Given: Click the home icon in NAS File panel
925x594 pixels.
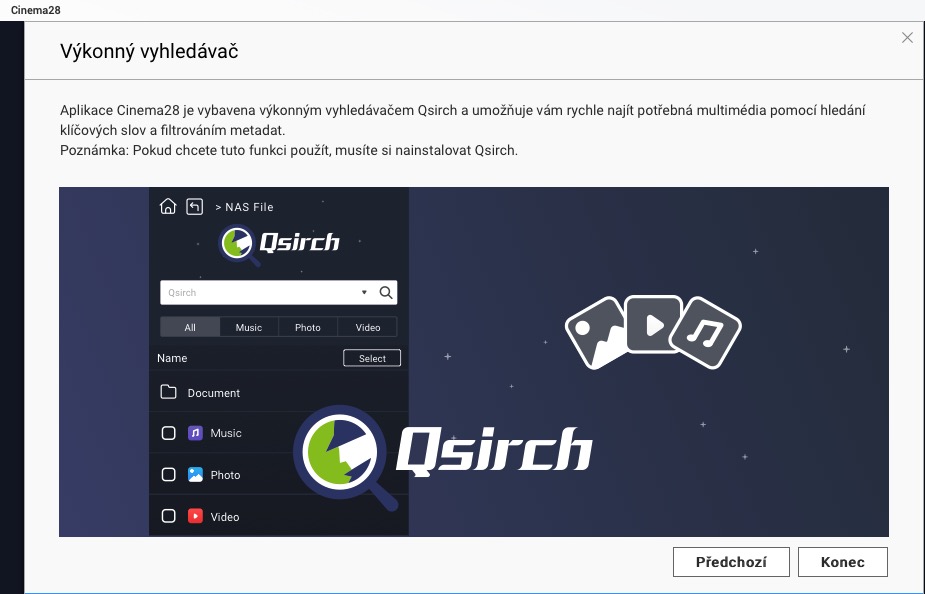Looking at the screenshot, I should pyautogui.click(x=168, y=206).
